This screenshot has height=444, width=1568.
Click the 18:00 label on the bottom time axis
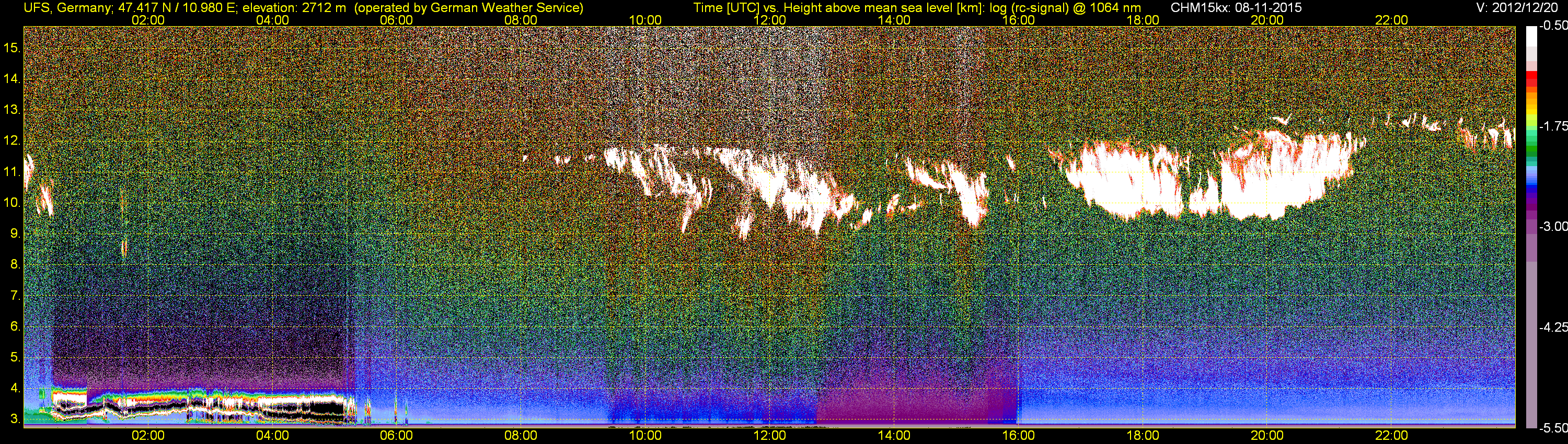(1143, 436)
